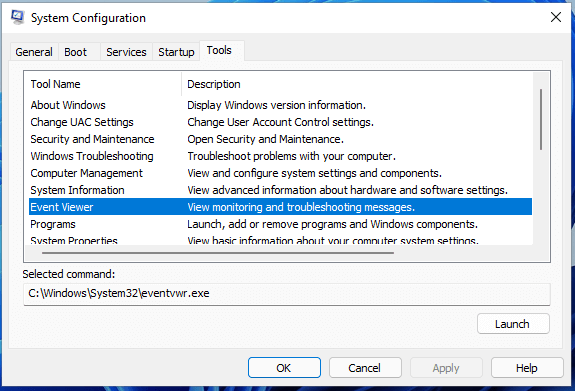Click the System Configuration title bar icon
This screenshot has width=575, height=391.
(17, 17)
